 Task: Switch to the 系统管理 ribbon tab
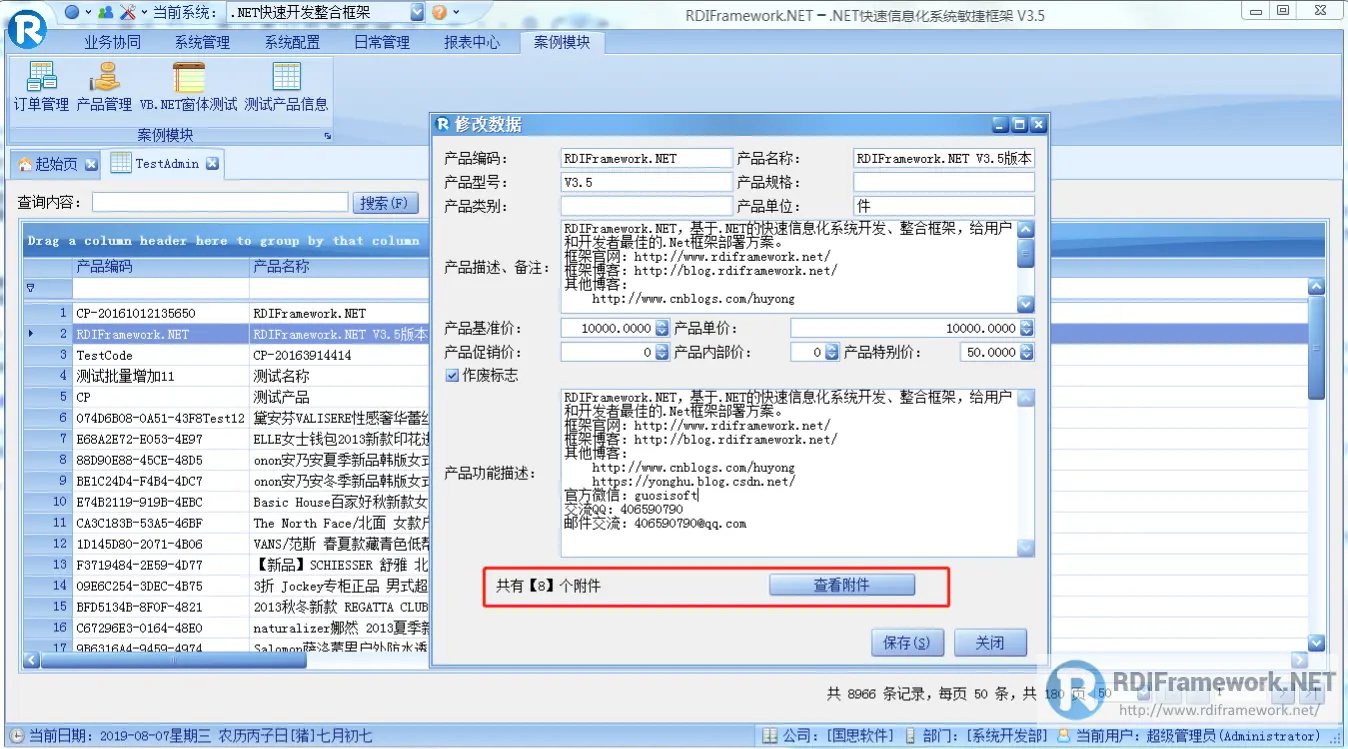(201, 43)
